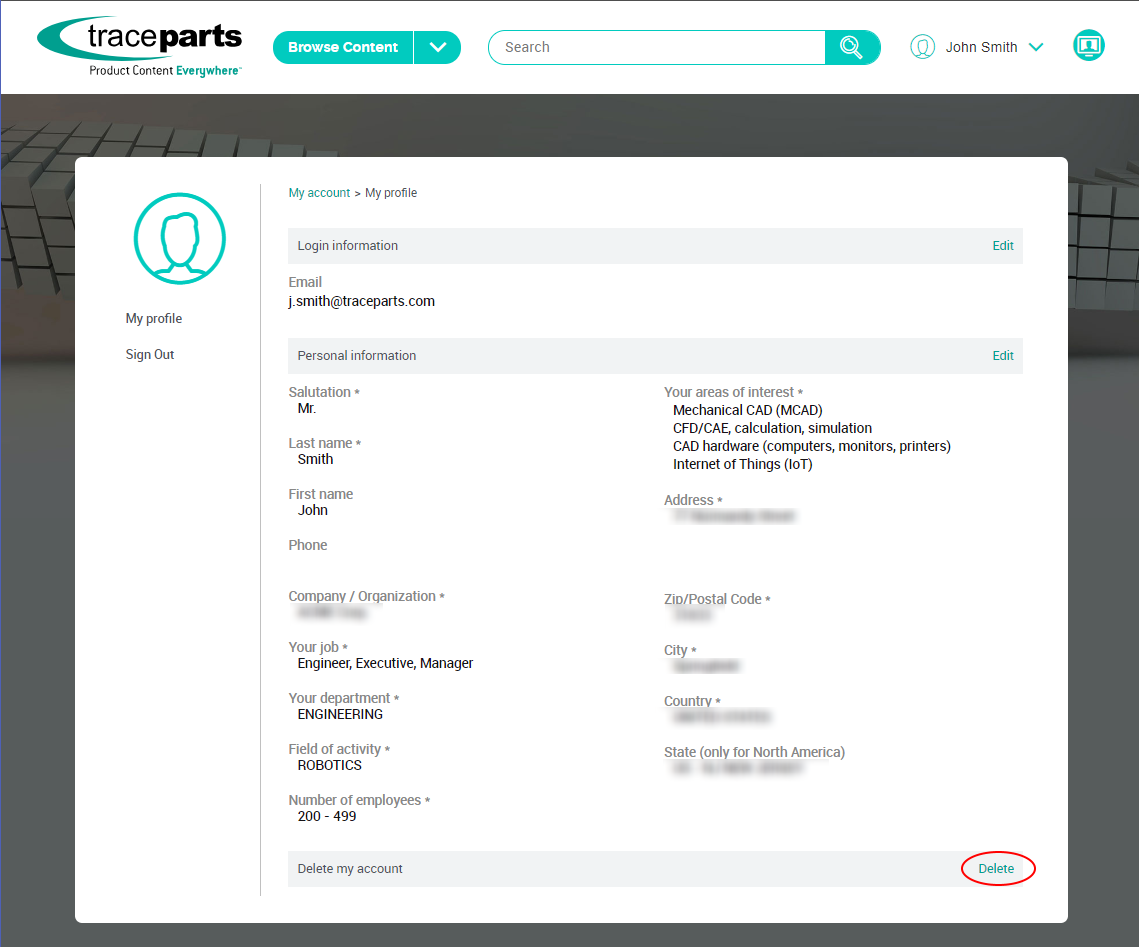This screenshot has width=1139, height=947.
Task: Edit the Personal information section
Action: (1002, 356)
